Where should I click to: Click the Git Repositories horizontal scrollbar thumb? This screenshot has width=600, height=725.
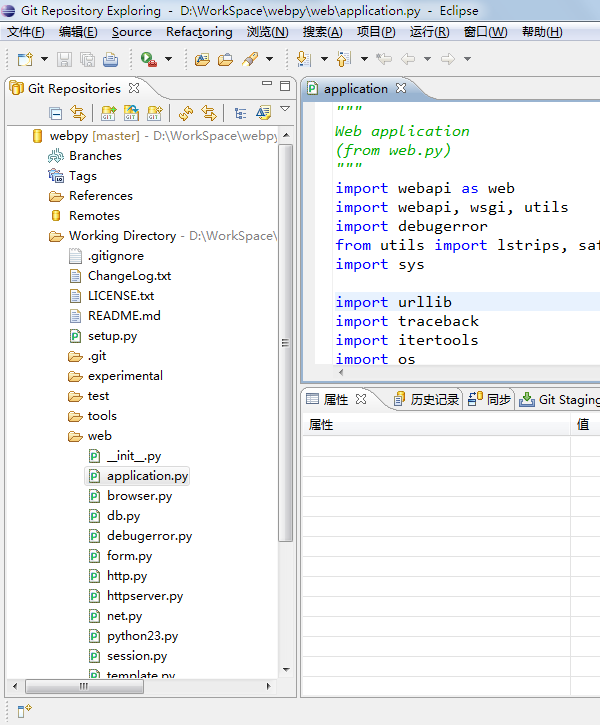[84, 686]
